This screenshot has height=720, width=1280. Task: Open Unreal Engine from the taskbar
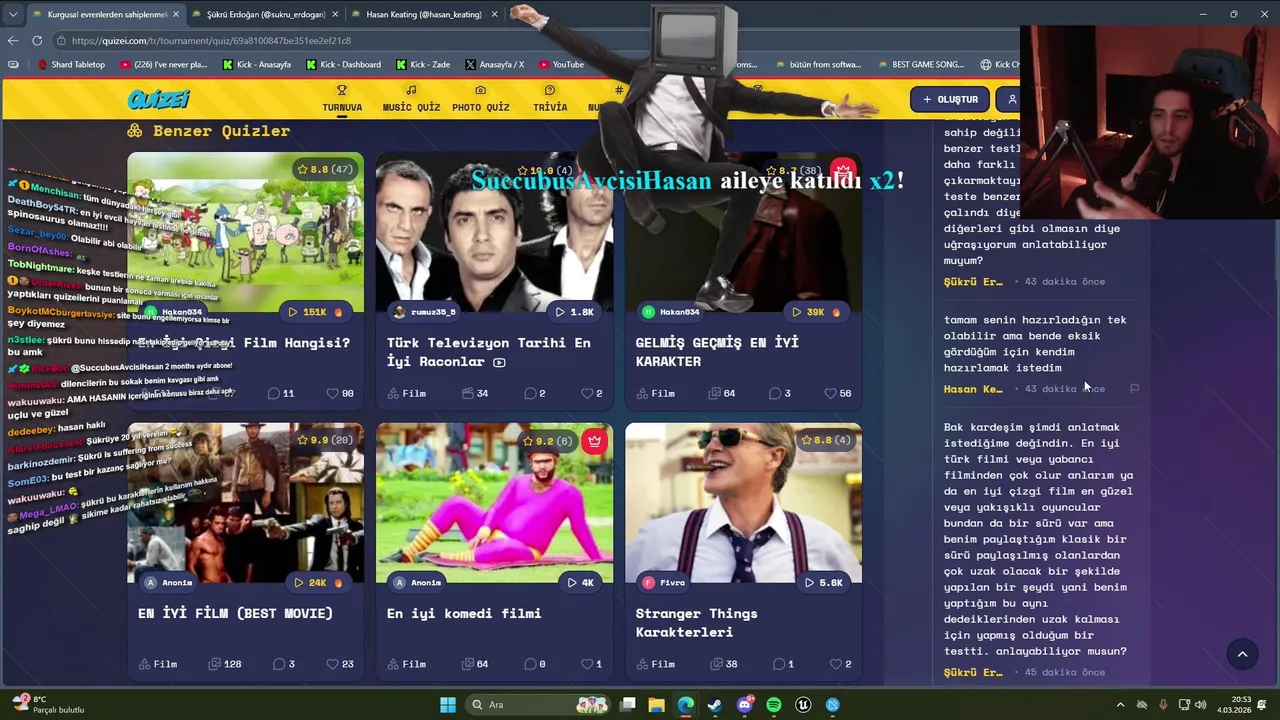click(803, 705)
